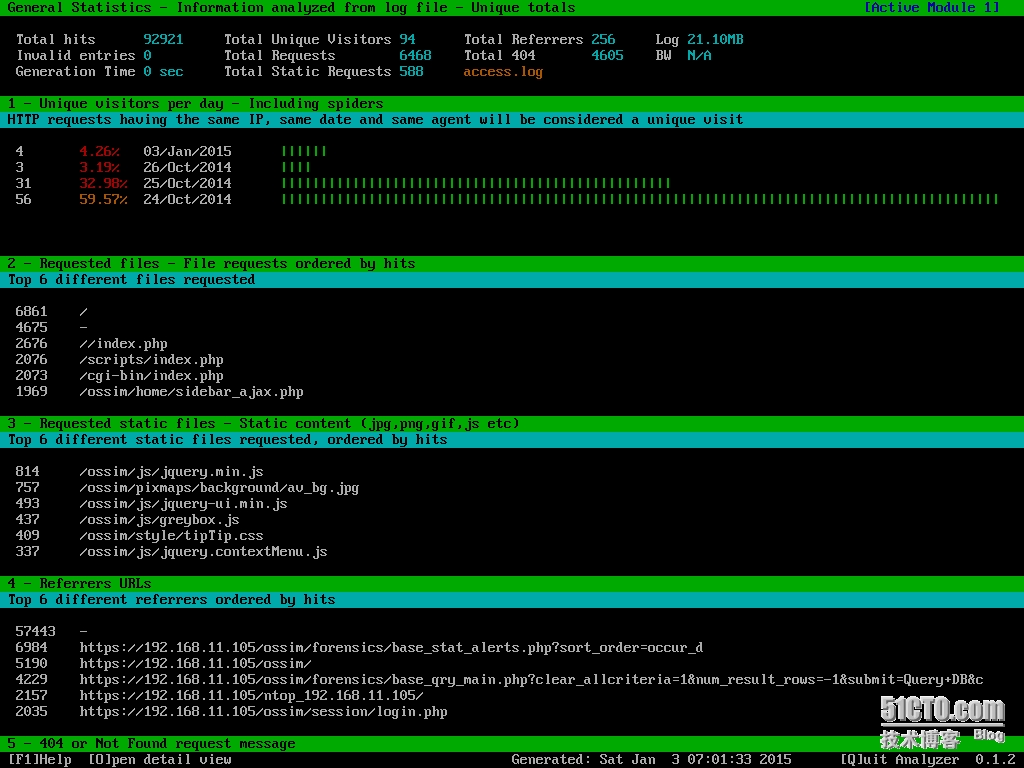Screen dimensions: 1024x768
Task: Click Total 404 value 4605
Action: 607,56
